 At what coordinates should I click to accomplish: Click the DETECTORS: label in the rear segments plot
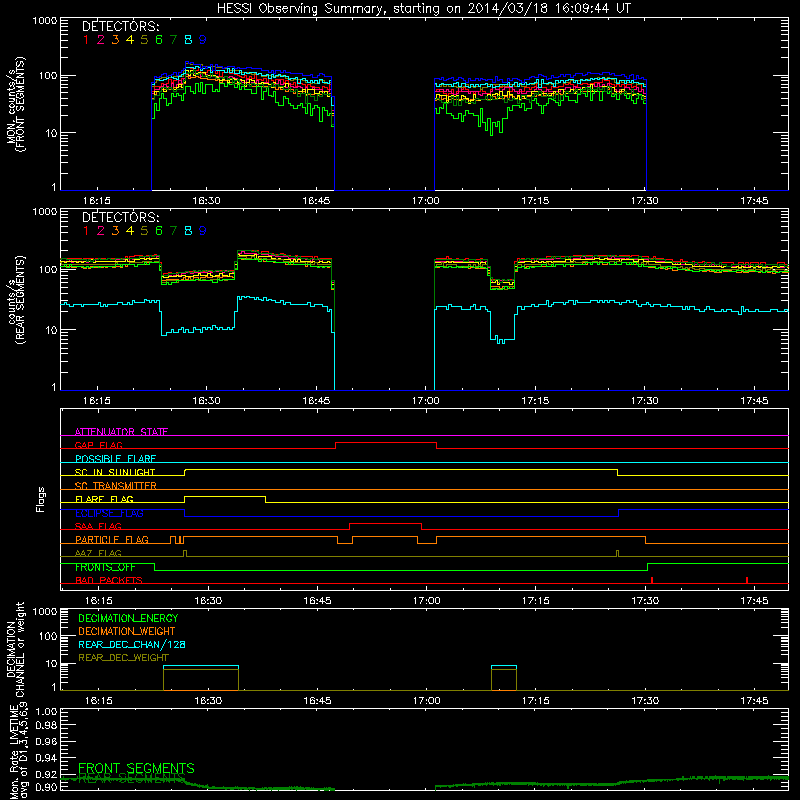point(121,218)
